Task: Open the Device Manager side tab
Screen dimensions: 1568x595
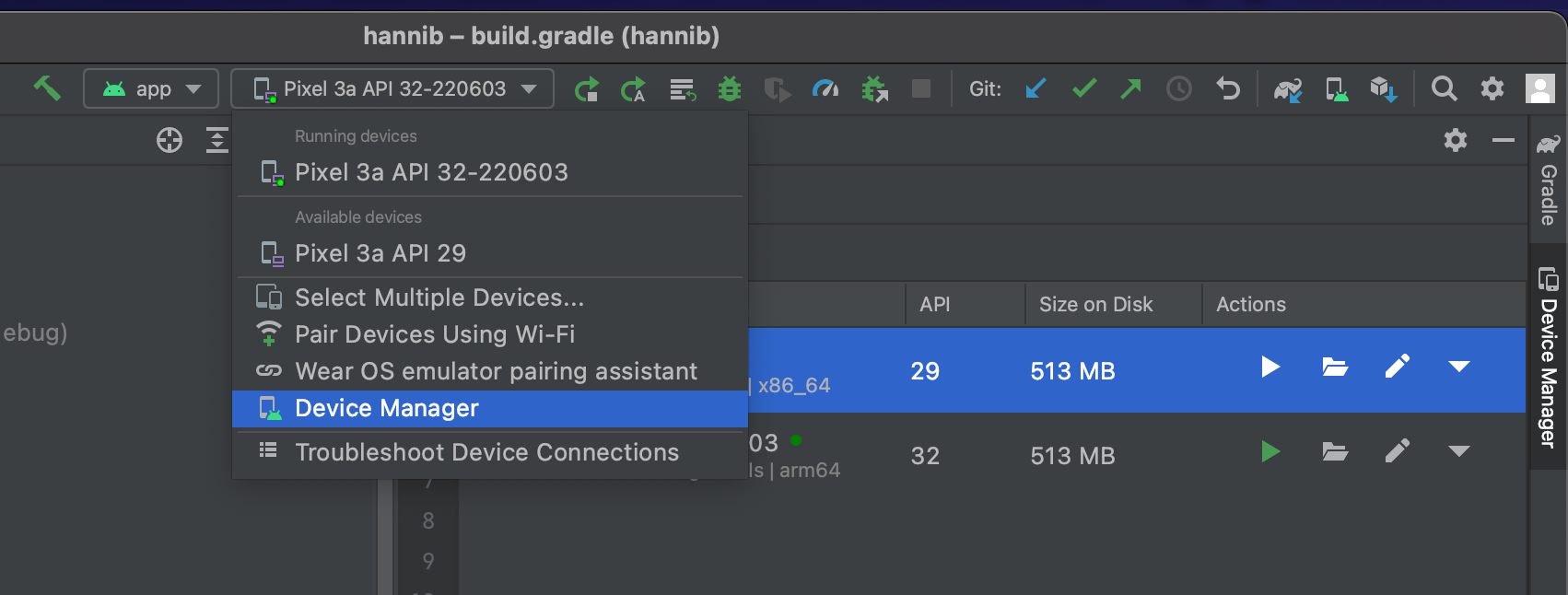Action: (x=1549, y=357)
